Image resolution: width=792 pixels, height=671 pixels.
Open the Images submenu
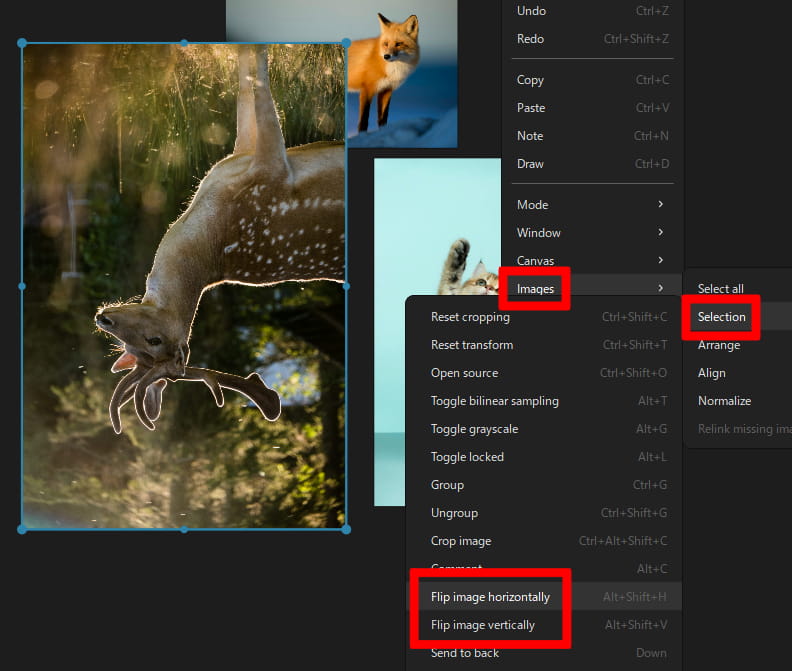[x=536, y=289]
